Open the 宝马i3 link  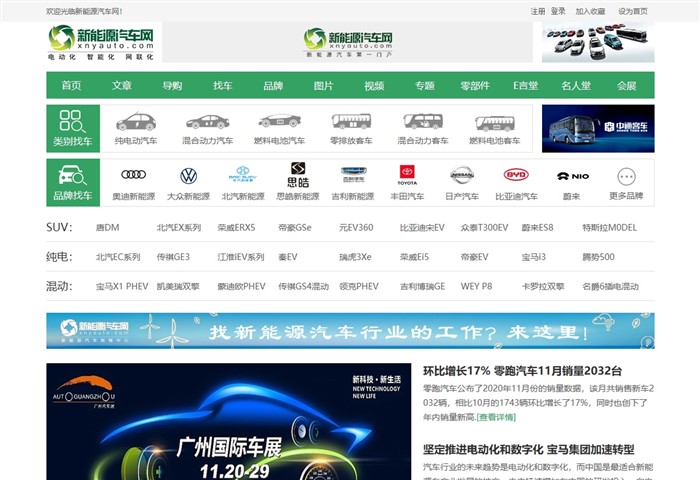tap(533, 257)
